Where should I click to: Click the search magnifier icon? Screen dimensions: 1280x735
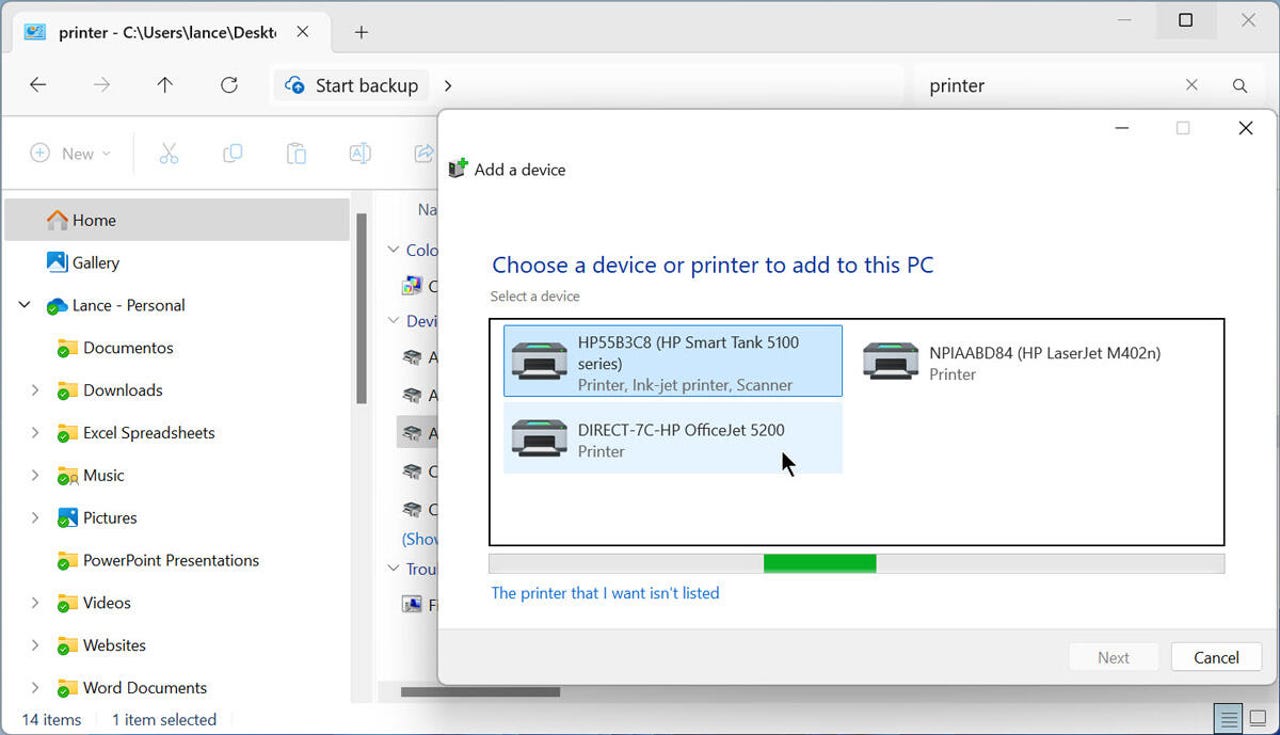(x=1240, y=85)
